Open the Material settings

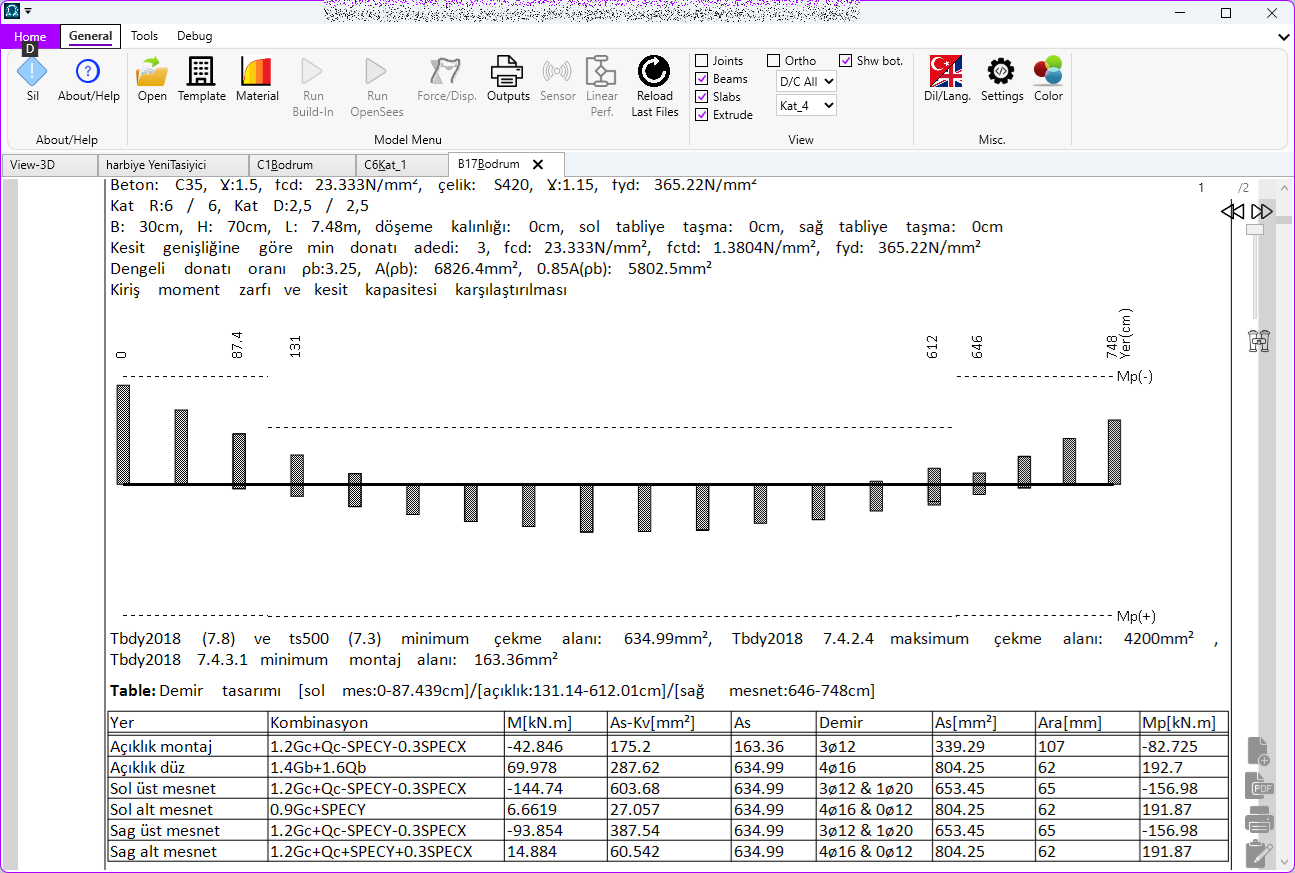(257, 78)
